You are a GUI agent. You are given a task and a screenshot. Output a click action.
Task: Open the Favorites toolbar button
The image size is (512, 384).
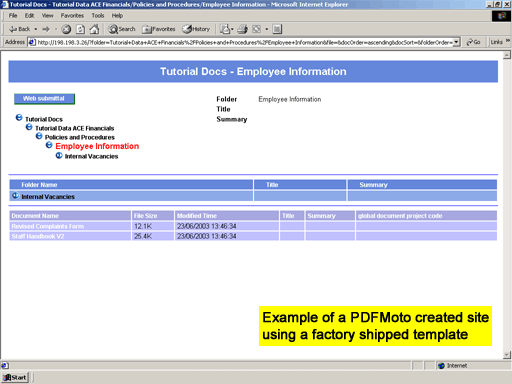[159, 29]
